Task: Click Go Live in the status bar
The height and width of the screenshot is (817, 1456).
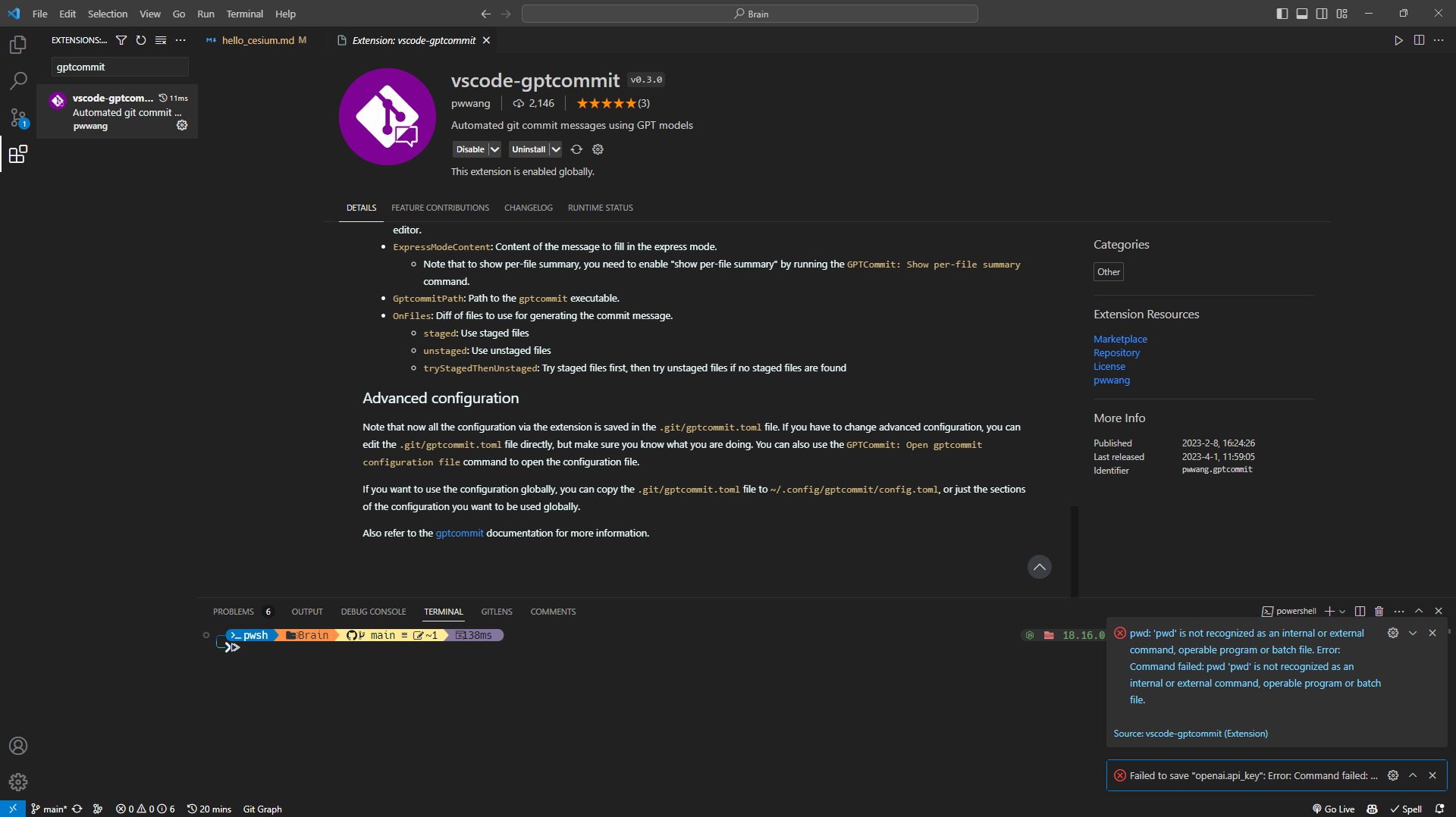Action: click(x=1333, y=809)
